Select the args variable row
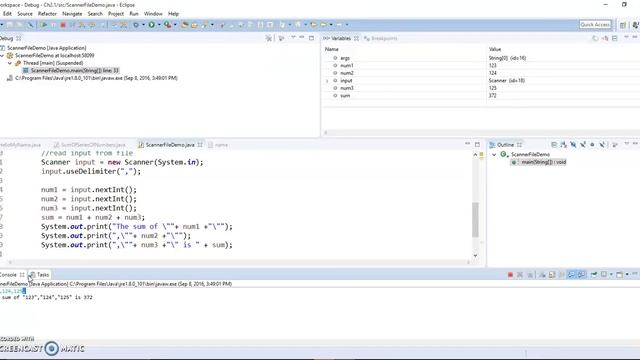Image resolution: width=640 pixels, height=360 pixels. pos(481,58)
